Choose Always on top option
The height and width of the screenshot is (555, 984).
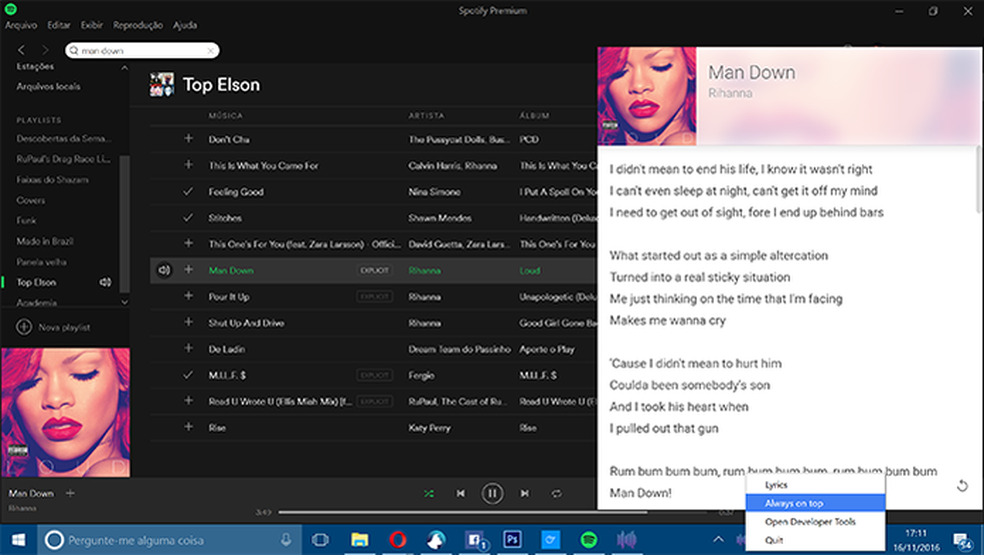click(x=816, y=503)
